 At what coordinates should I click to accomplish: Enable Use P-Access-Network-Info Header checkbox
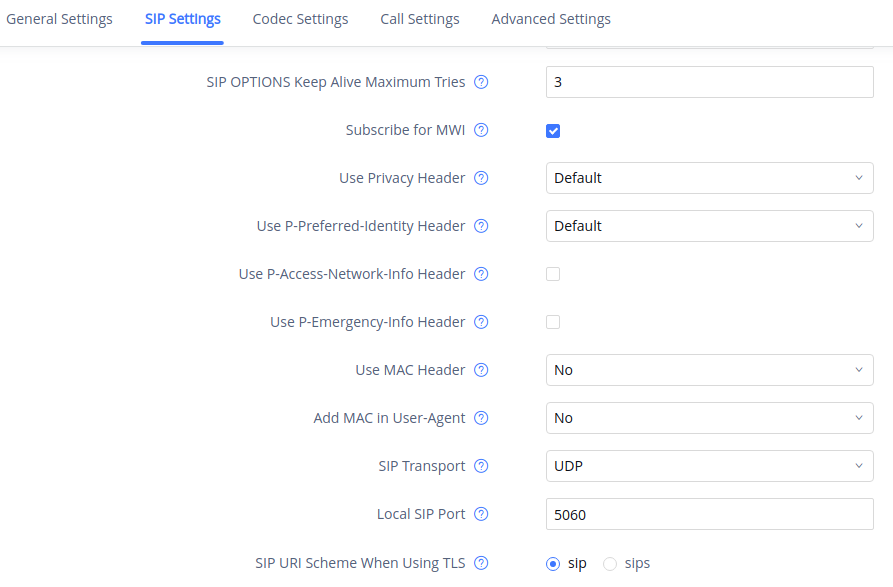[x=553, y=274]
